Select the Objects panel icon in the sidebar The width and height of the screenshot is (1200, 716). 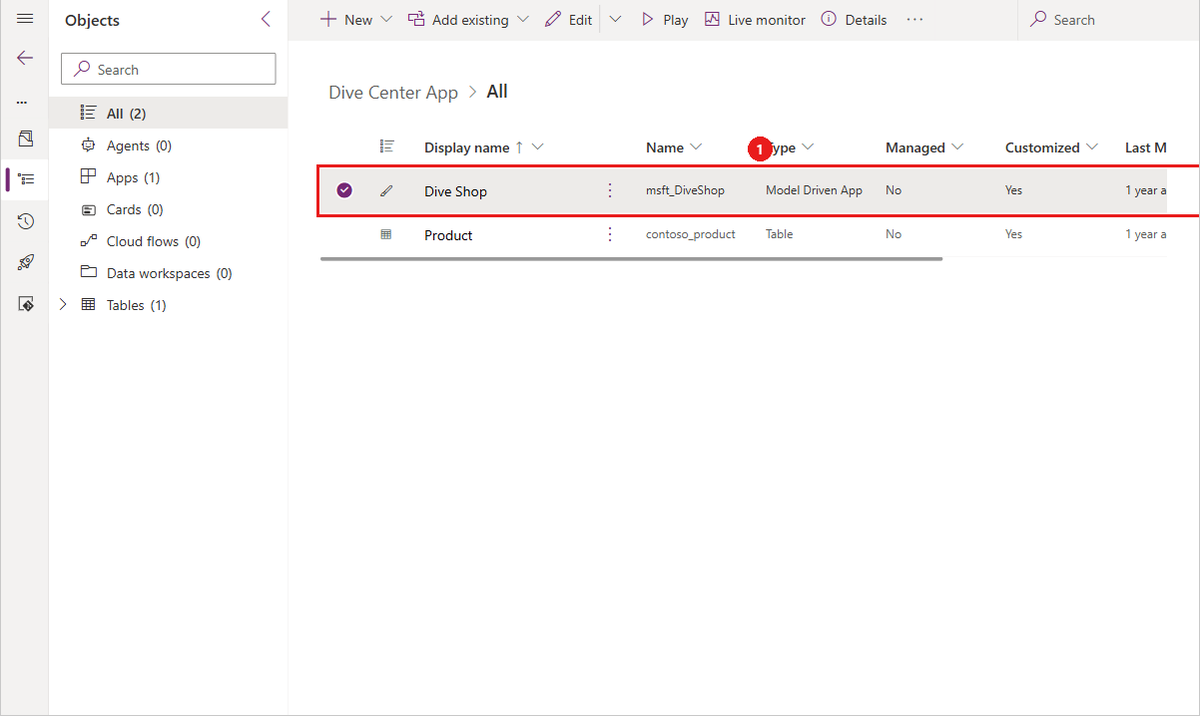24,180
